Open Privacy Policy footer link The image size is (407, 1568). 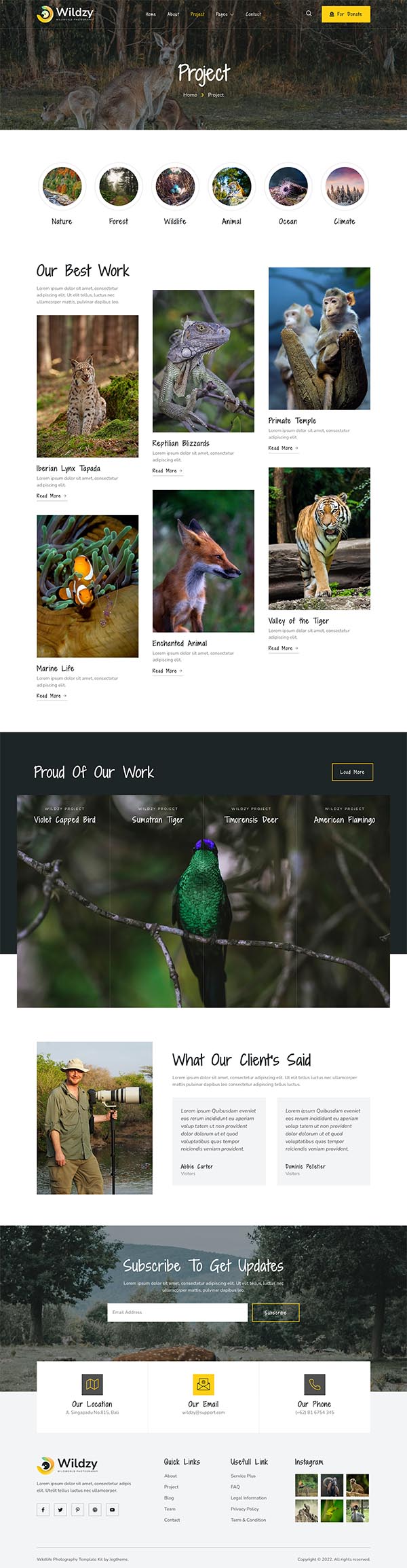245,1509
